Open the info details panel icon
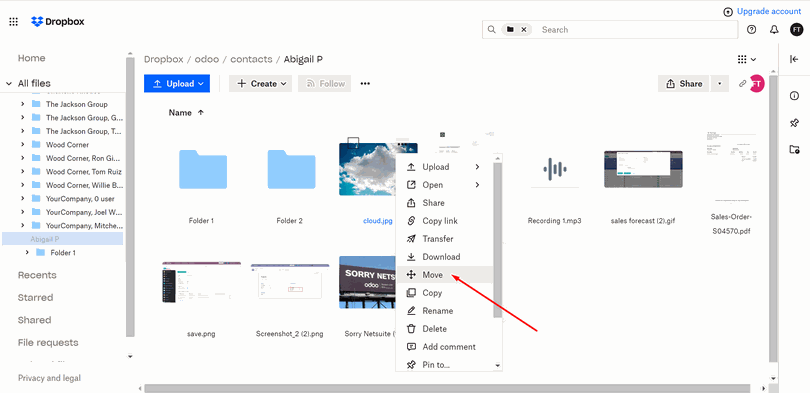The width and height of the screenshot is (810, 393). [x=795, y=96]
